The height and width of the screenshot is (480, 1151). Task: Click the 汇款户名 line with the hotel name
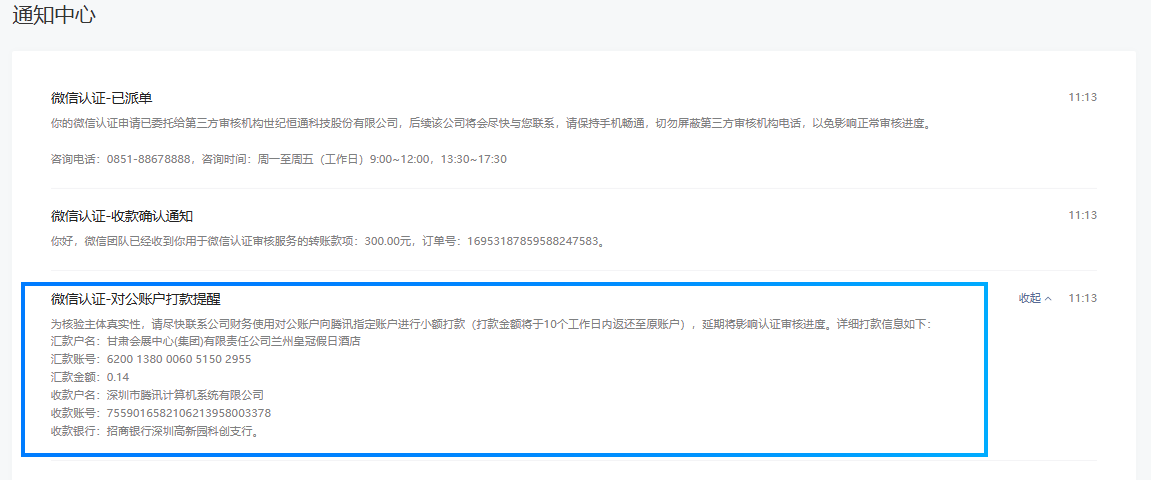click(x=206, y=341)
